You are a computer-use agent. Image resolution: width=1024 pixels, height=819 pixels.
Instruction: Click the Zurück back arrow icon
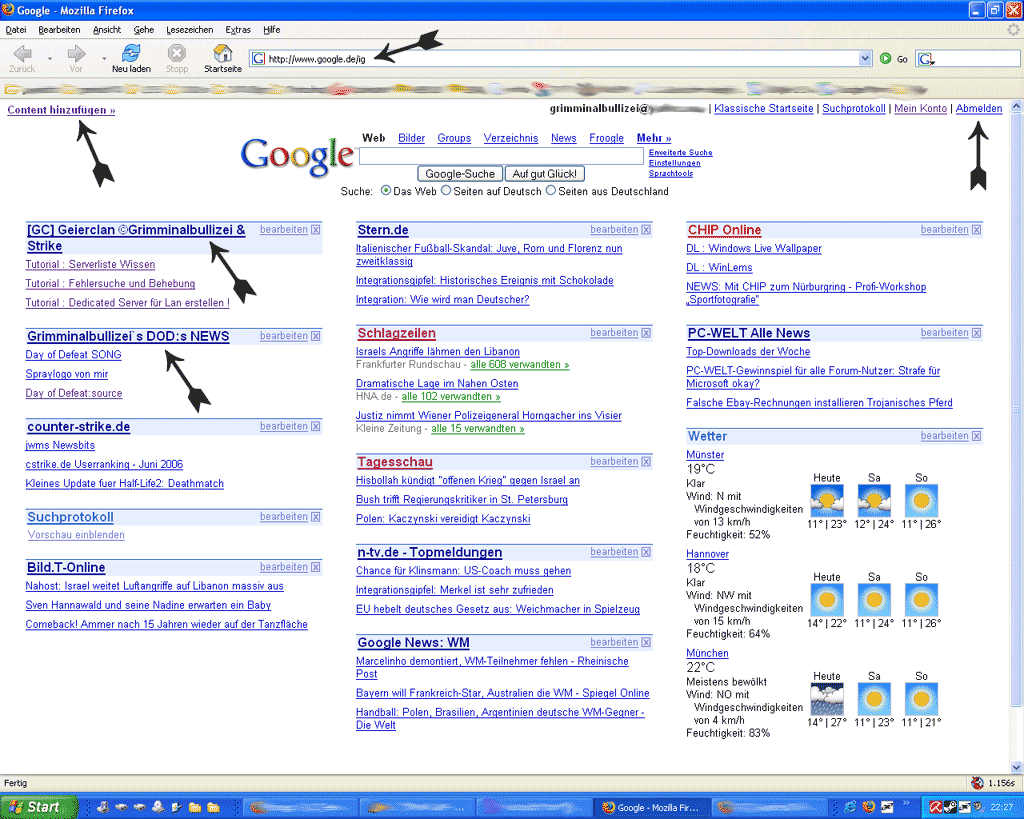[22, 53]
